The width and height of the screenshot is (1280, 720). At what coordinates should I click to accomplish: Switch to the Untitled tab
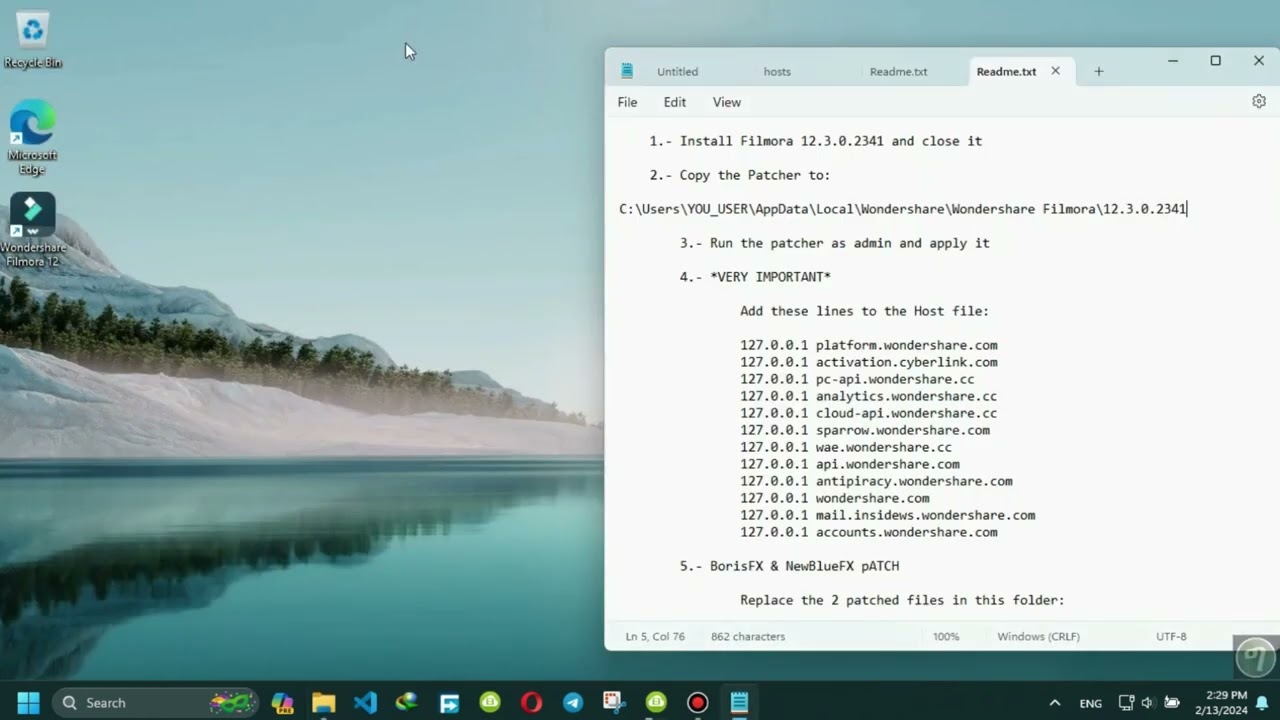tap(677, 72)
